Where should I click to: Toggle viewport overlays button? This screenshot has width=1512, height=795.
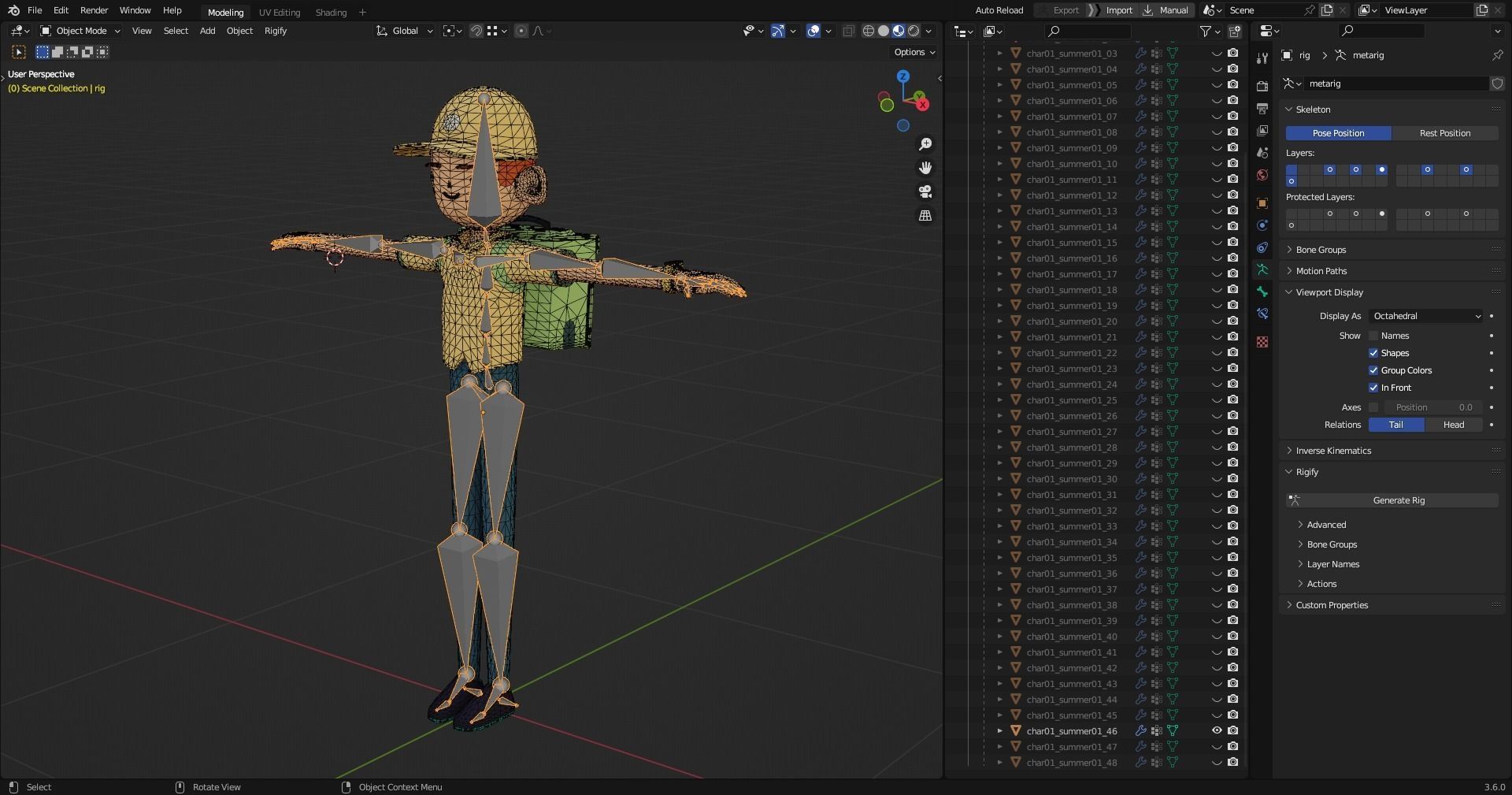(813, 31)
